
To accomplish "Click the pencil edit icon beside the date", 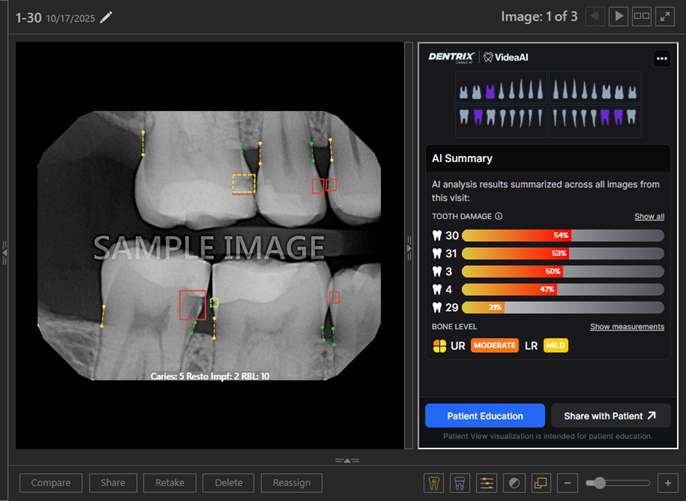I will (x=106, y=16).
